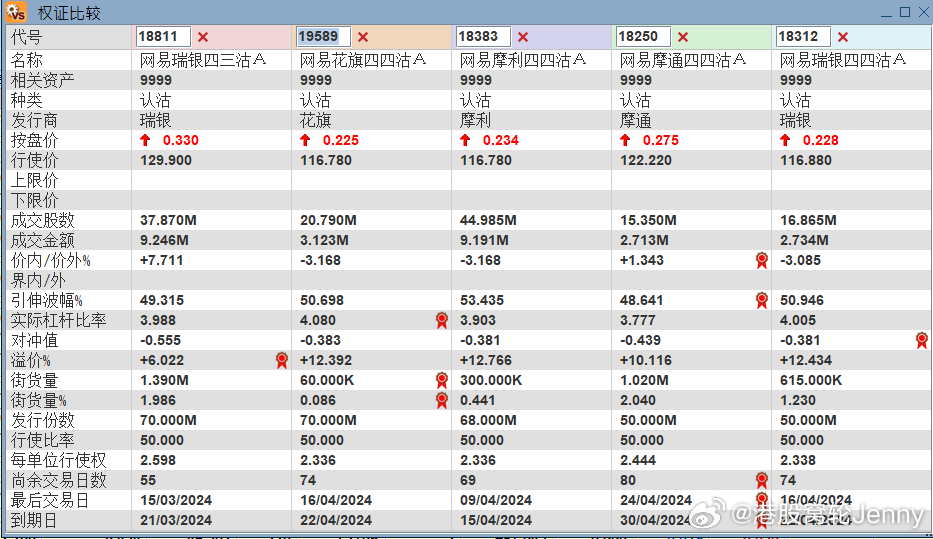The height and width of the screenshot is (539, 933).
Task: Click the 18250 code input field
Action: coord(643,37)
